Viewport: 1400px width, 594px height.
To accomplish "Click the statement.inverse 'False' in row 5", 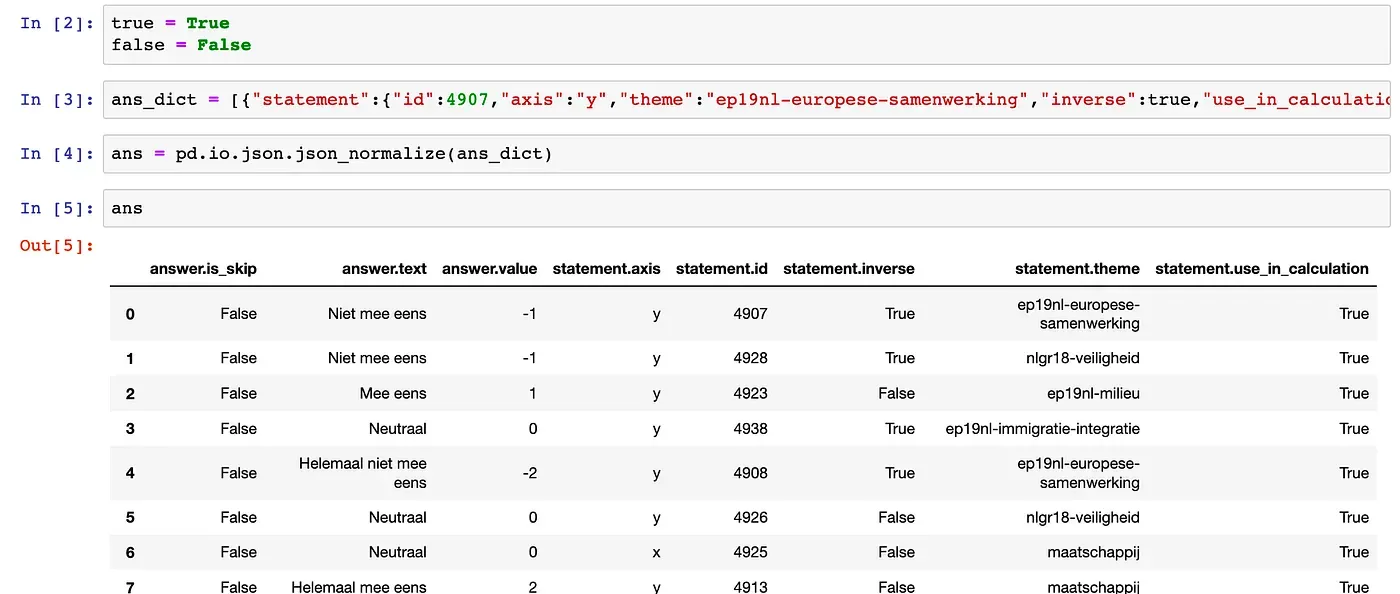I will (x=896, y=517).
